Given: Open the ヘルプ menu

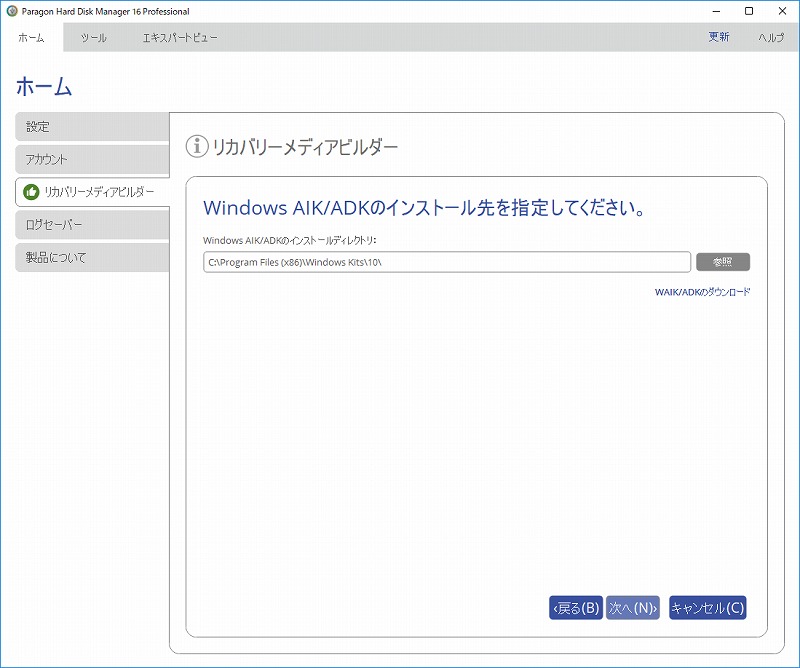Looking at the screenshot, I should pyautogui.click(x=771, y=37).
